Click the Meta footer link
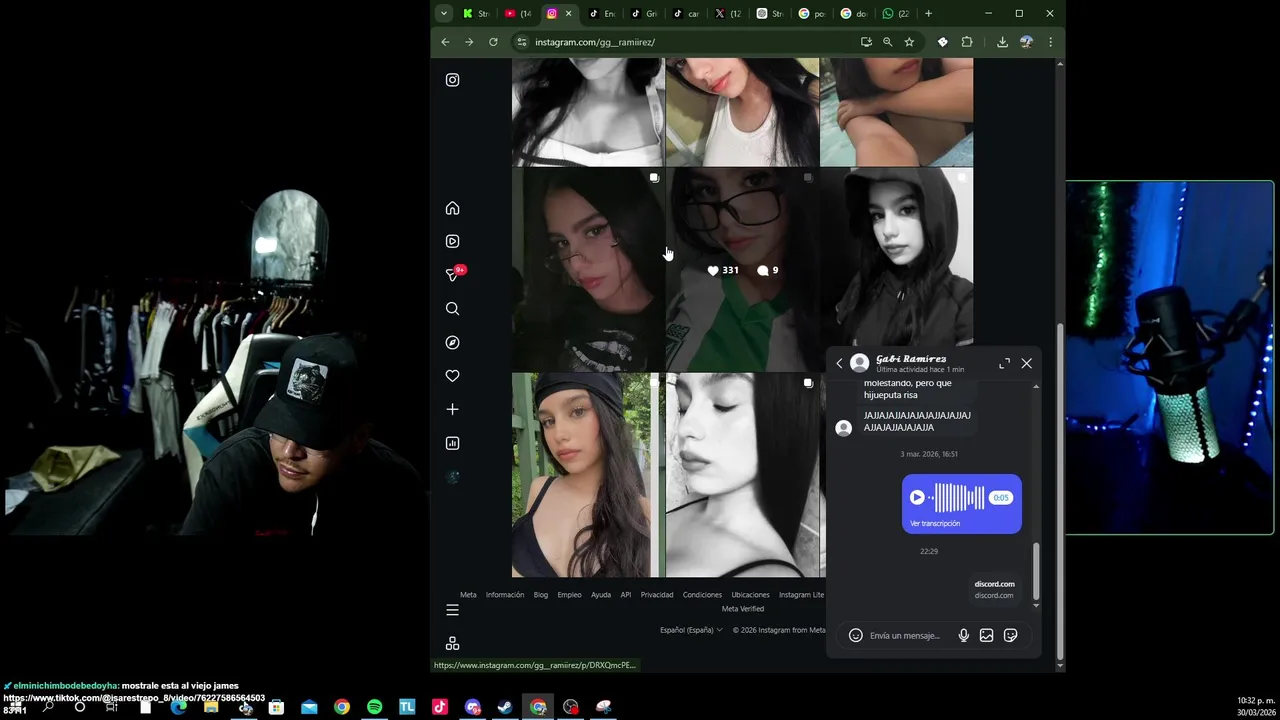 (468, 595)
